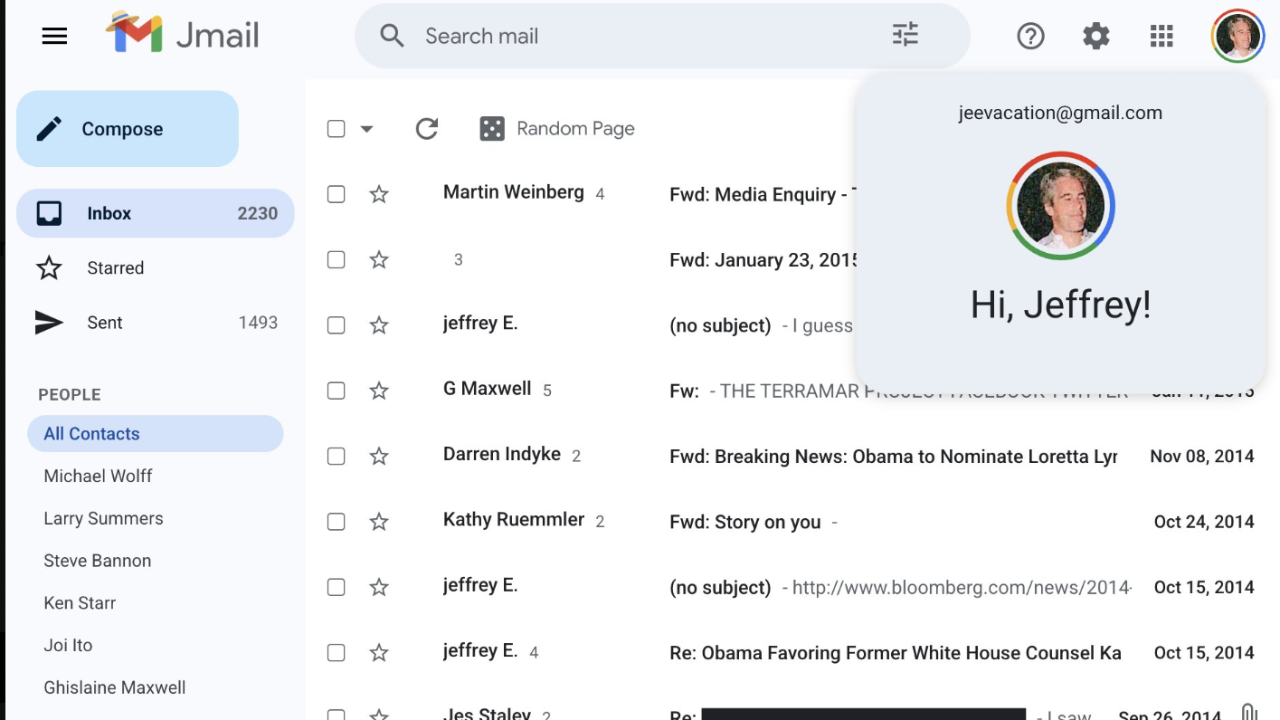The image size is (1280, 720).
Task: Click the refresh inbox icon
Action: (x=427, y=129)
